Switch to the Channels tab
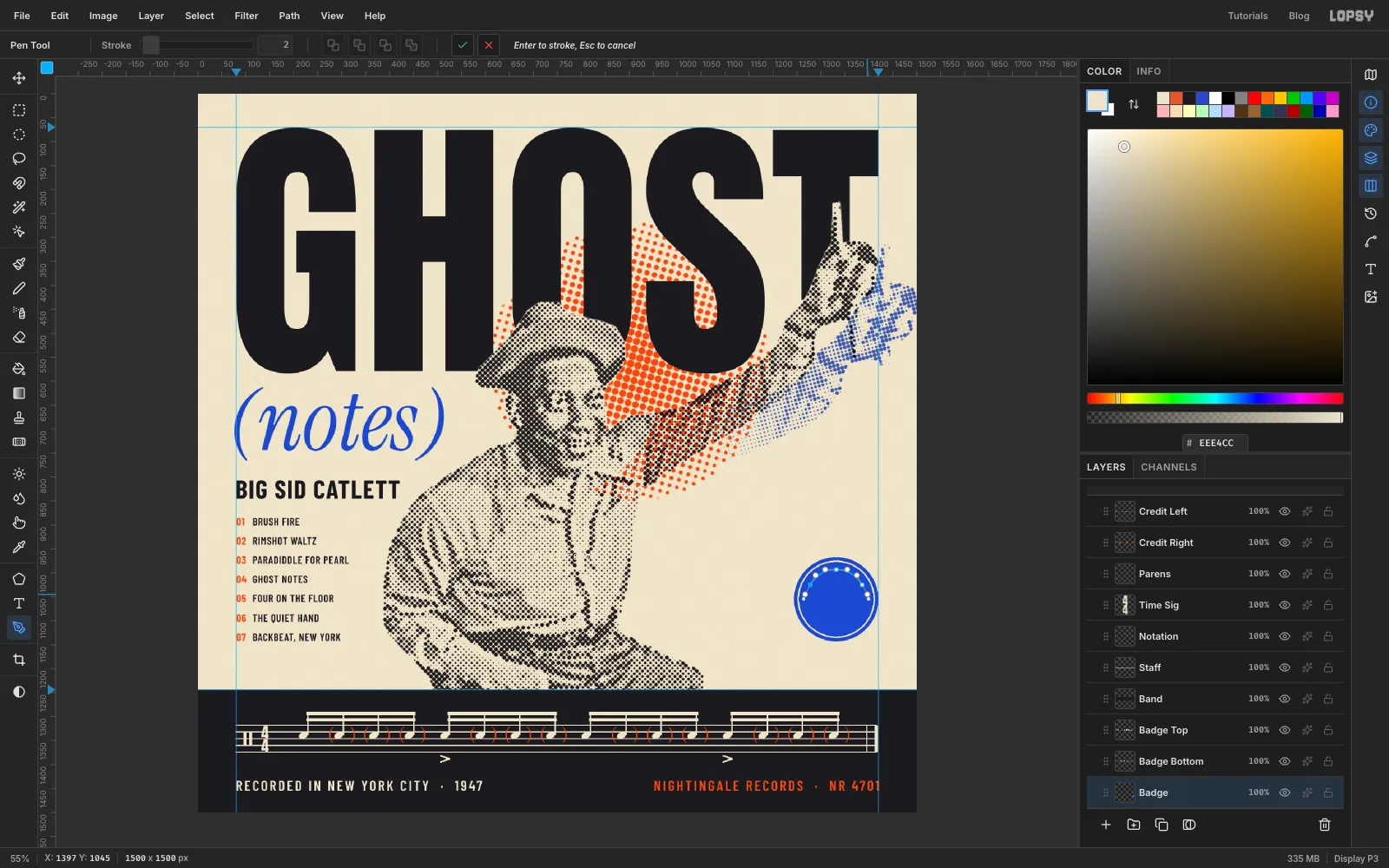1389x868 pixels. (1168, 467)
